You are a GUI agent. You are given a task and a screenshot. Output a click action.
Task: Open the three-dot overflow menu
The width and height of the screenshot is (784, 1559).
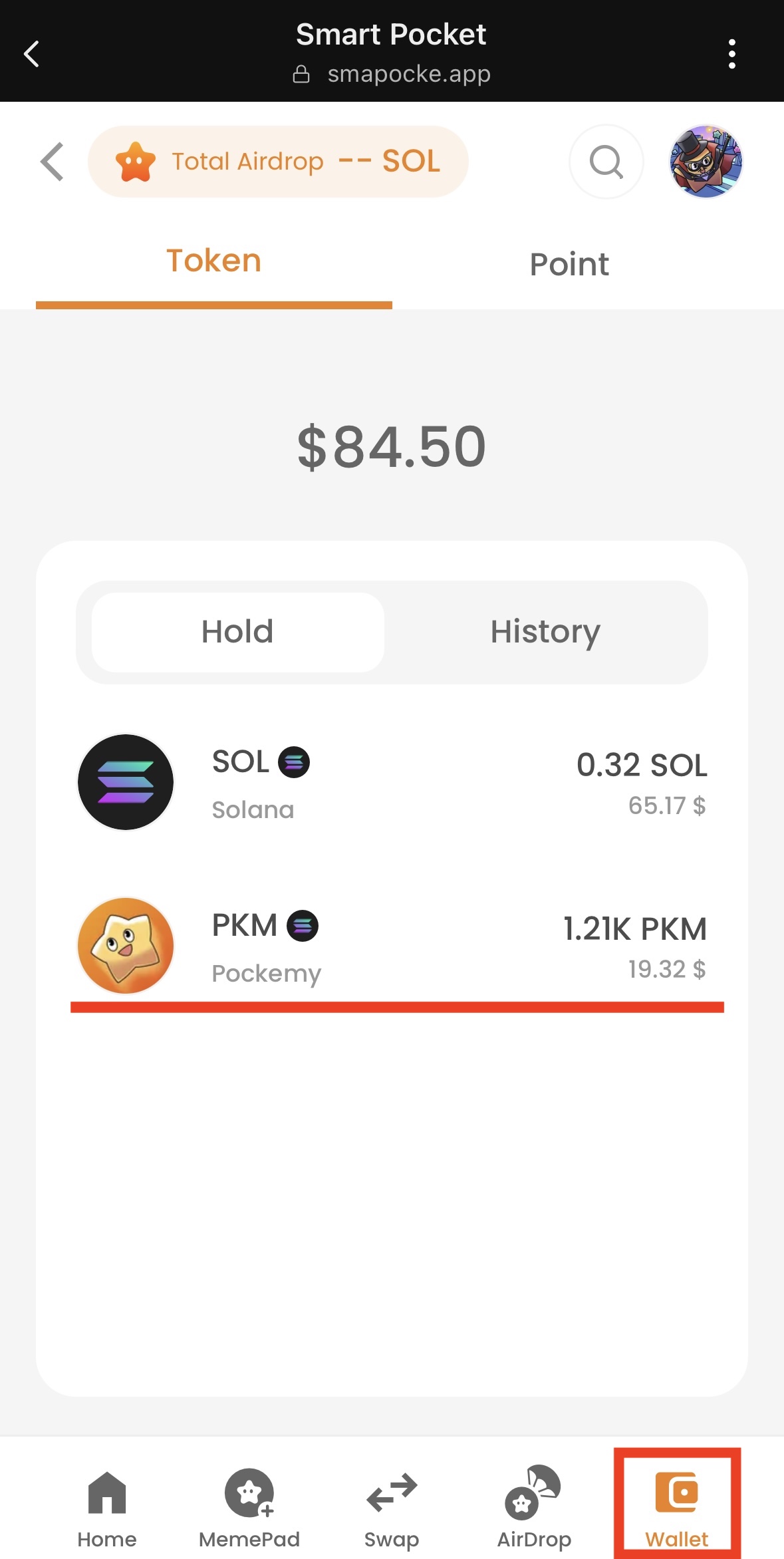click(x=731, y=54)
